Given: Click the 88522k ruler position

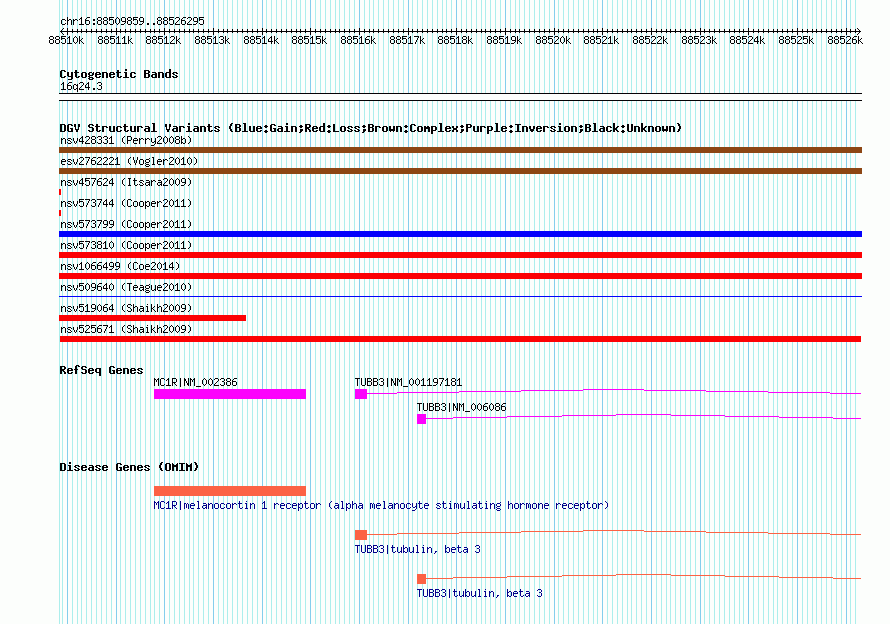Looking at the screenshot, I should coord(650,40).
